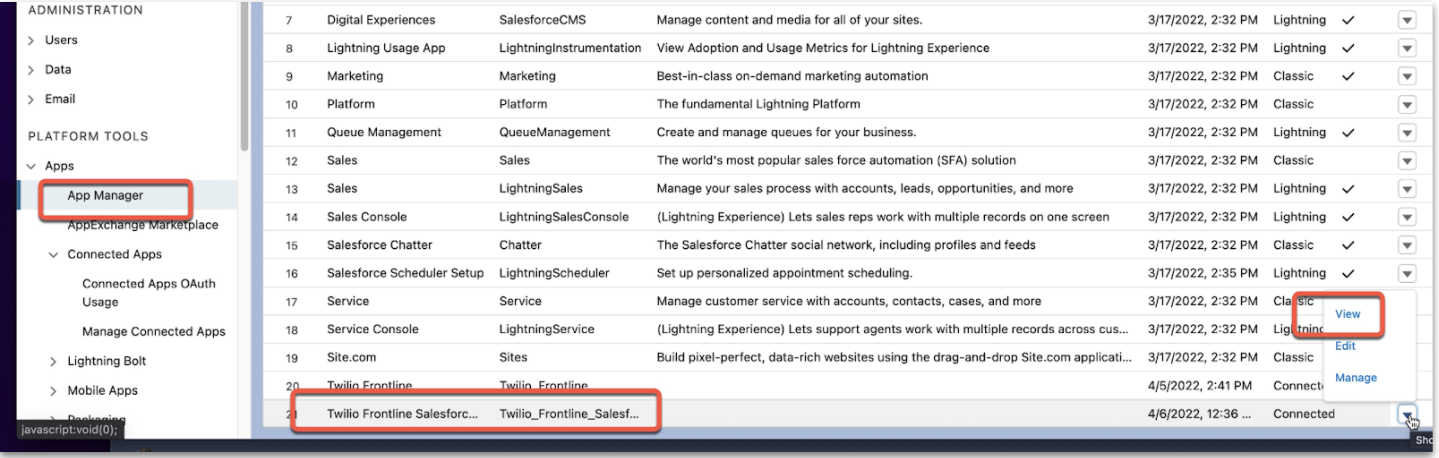
Task: Open row actions dropdown for Lightning Usage App
Action: pyautogui.click(x=1407, y=48)
